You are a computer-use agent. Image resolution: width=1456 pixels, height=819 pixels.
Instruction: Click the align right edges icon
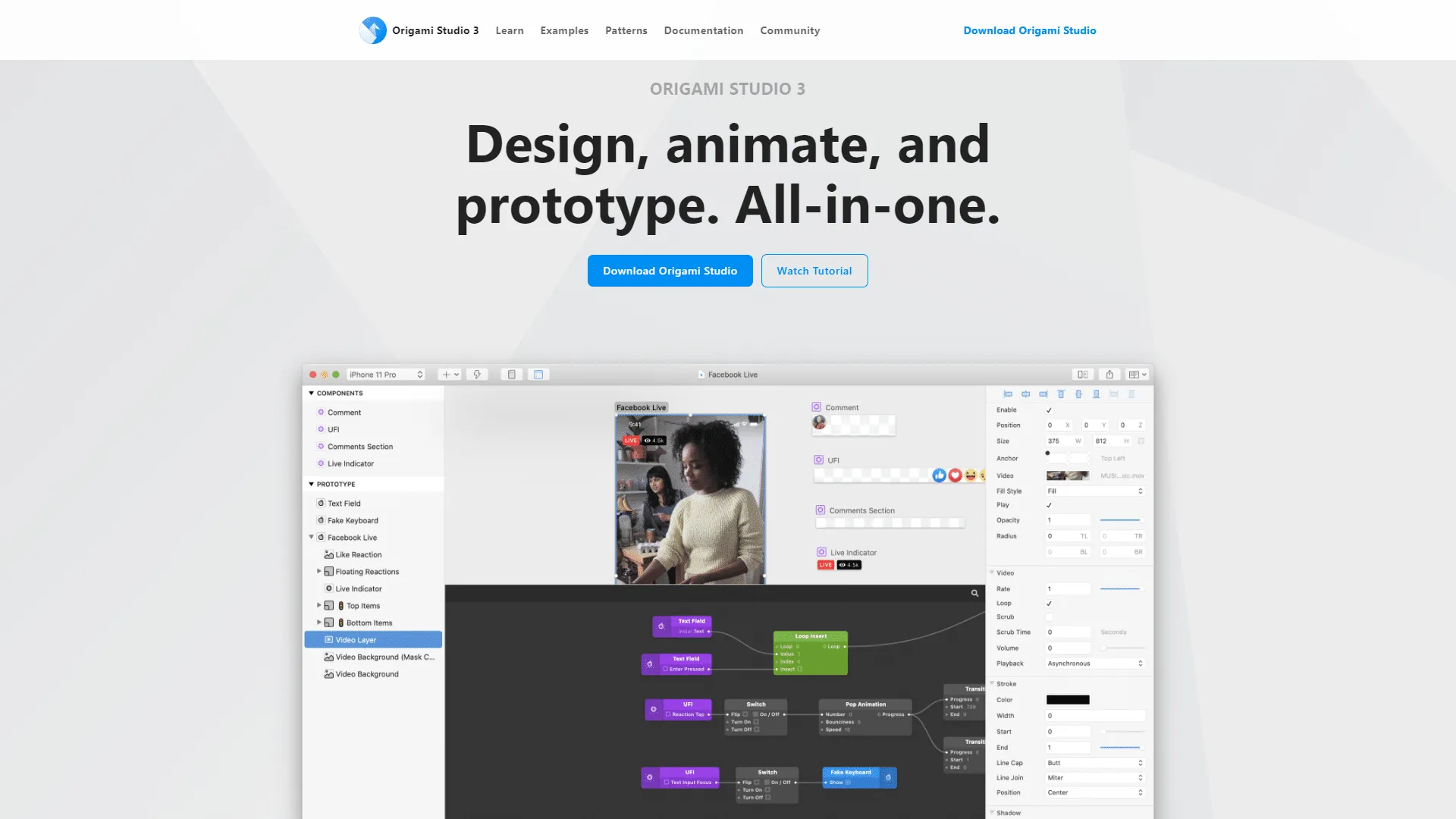[x=1043, y=394]
